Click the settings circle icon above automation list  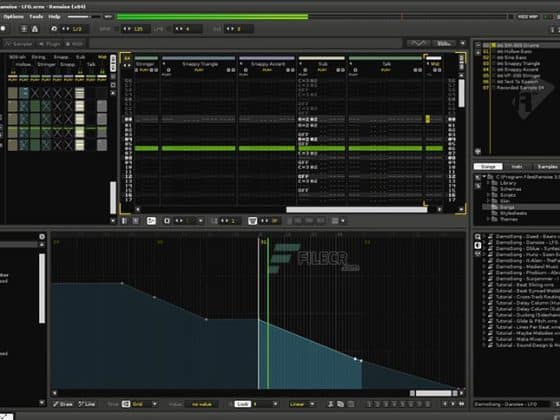tap(42, 236)
